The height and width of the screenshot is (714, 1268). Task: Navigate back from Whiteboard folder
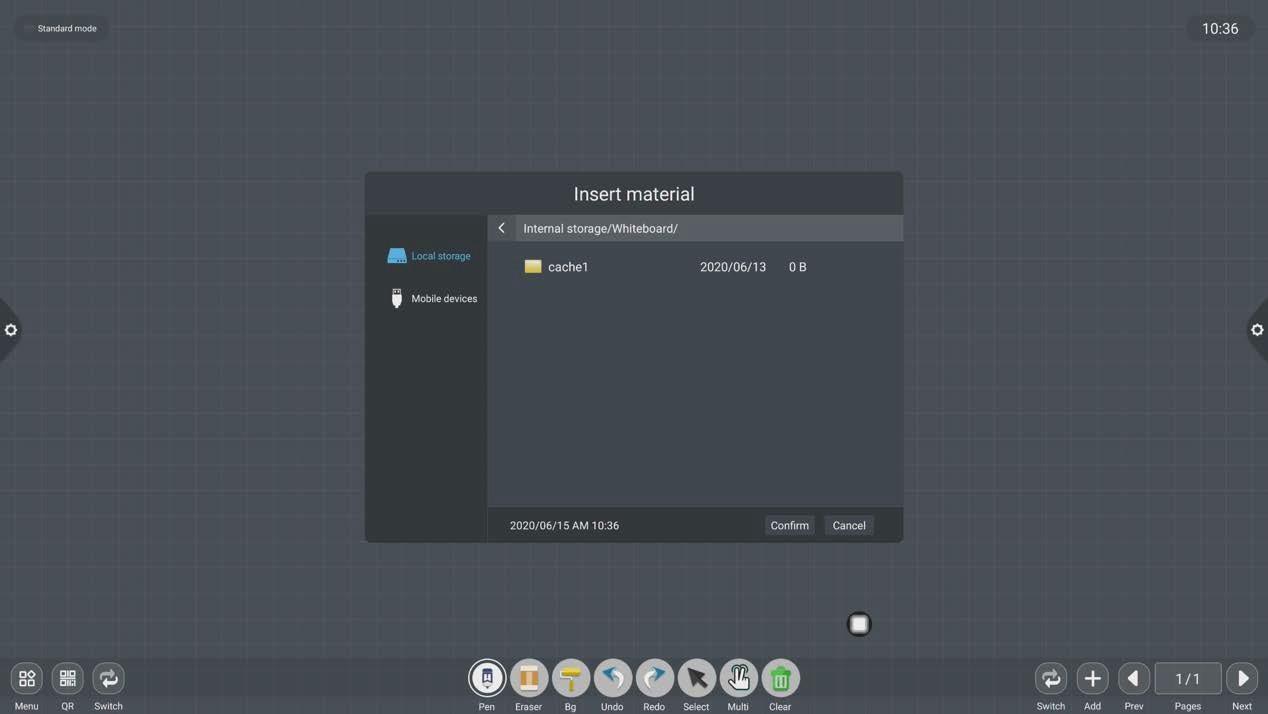[502, 228]
